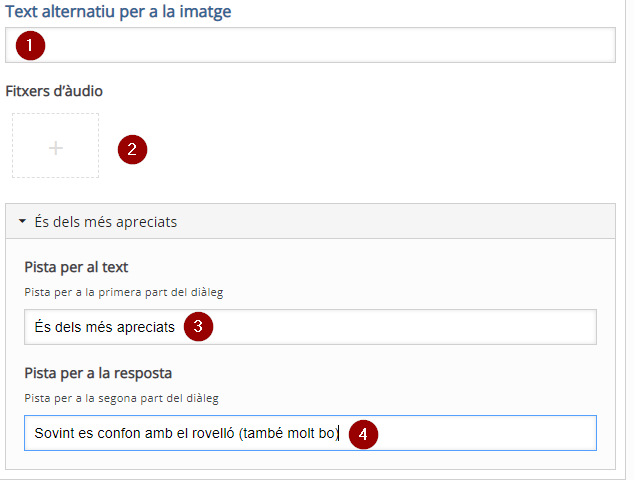Focus the 'Pista per a la resposta' input

tap(310, 433)
